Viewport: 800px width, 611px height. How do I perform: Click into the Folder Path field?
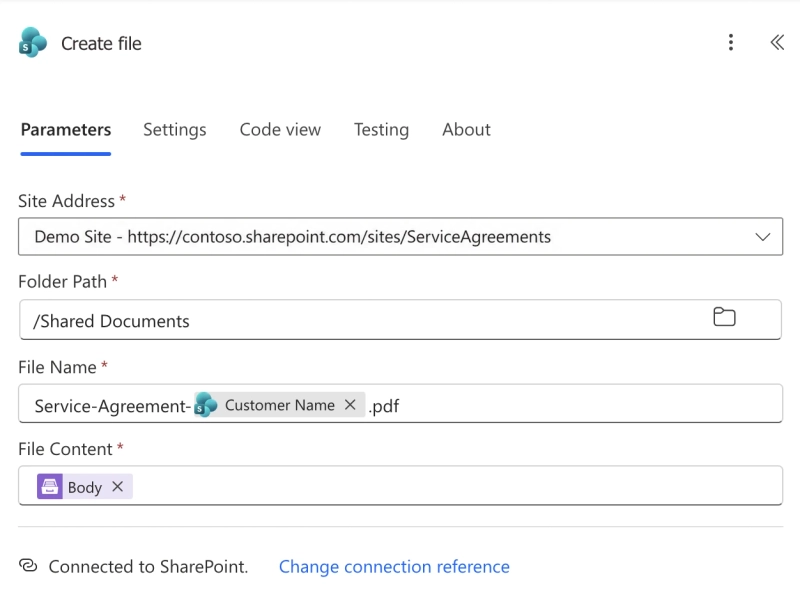[400, 319]
